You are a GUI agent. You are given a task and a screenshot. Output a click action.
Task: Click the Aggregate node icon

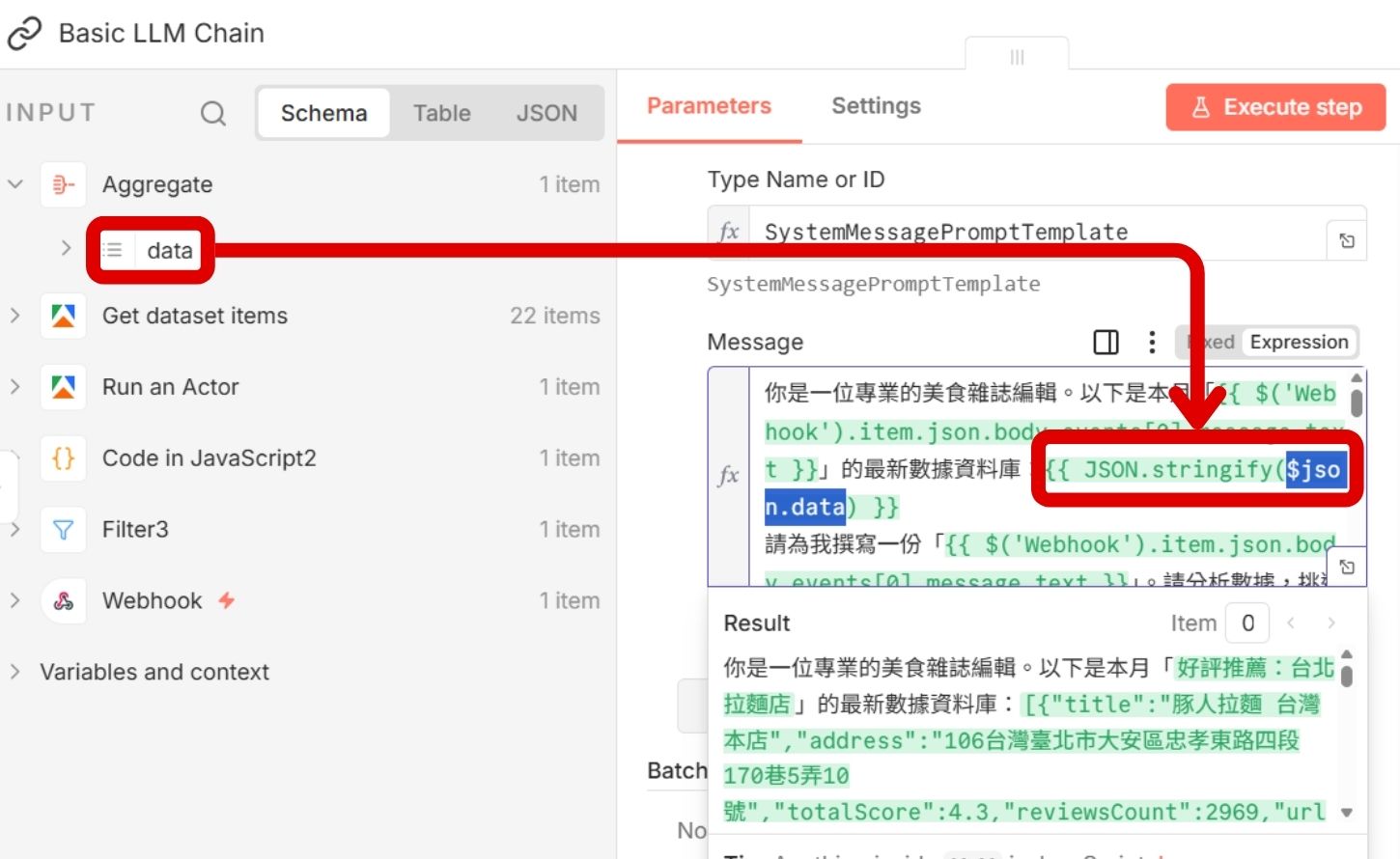click(63, 184)
